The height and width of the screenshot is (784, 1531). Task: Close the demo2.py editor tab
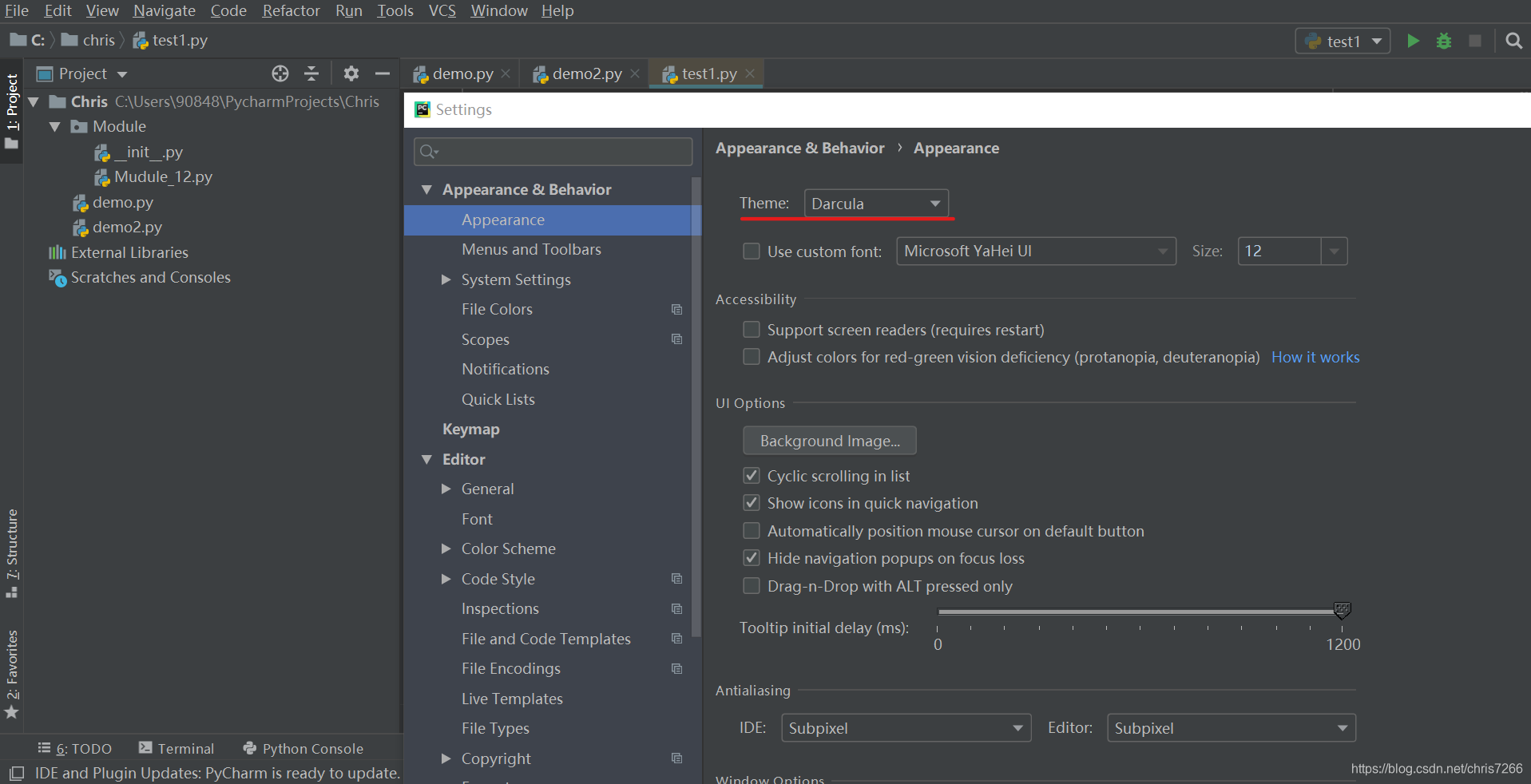tap(635, 73)
